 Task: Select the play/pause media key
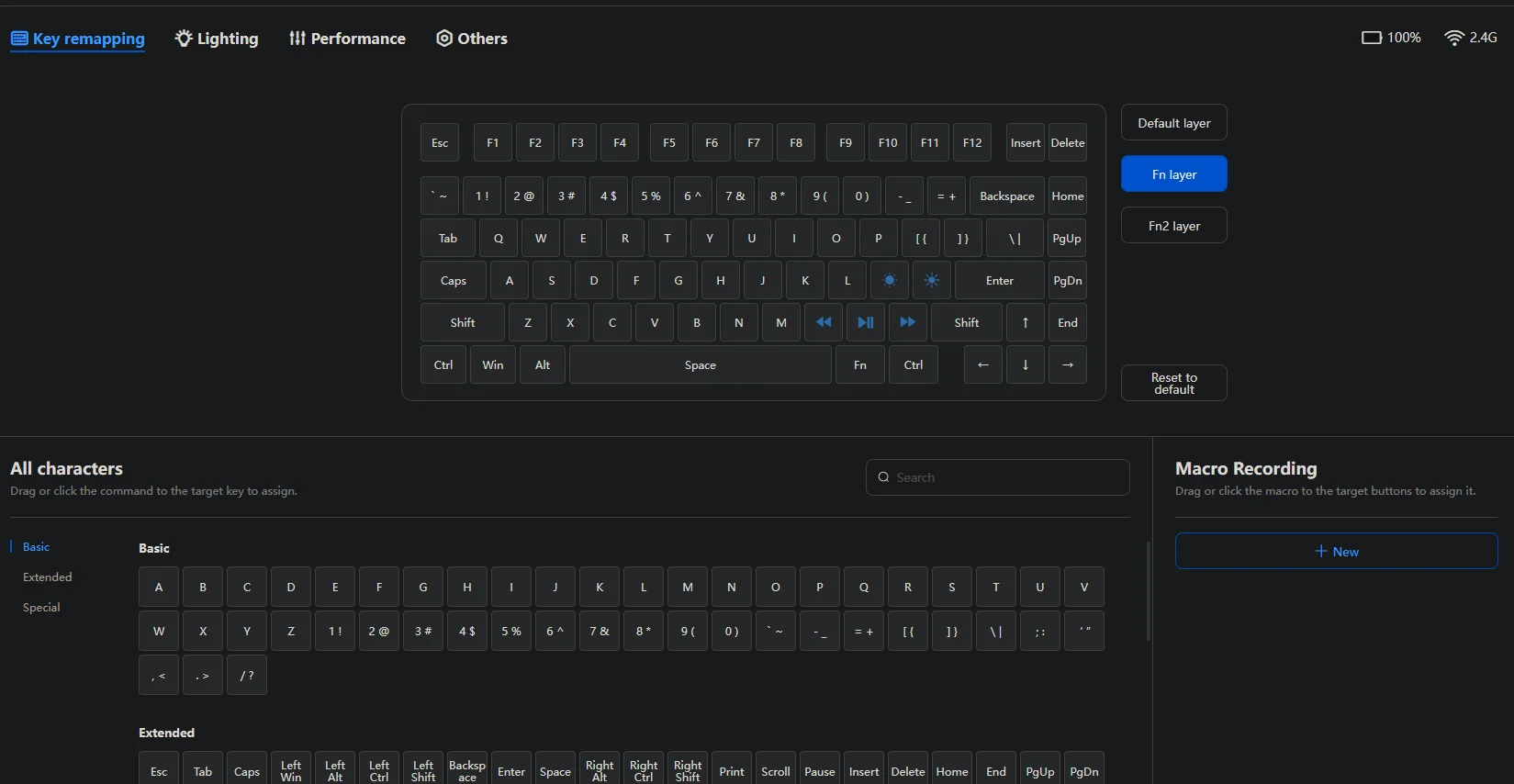865,322
